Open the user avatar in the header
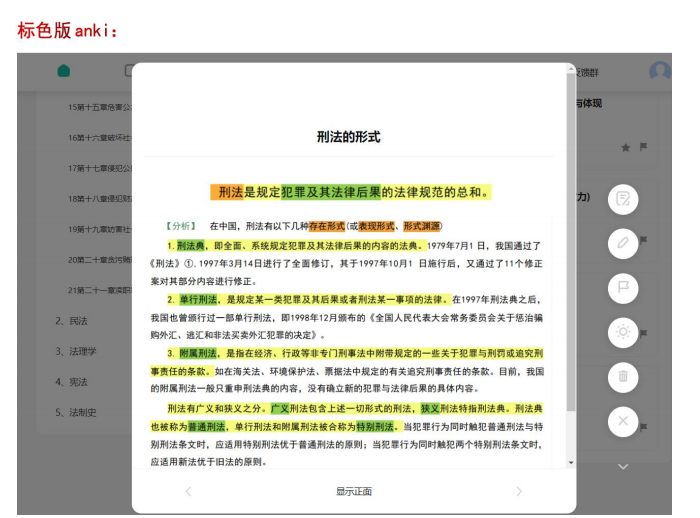The width and height of the screenshot is (700, 518). 660,71
